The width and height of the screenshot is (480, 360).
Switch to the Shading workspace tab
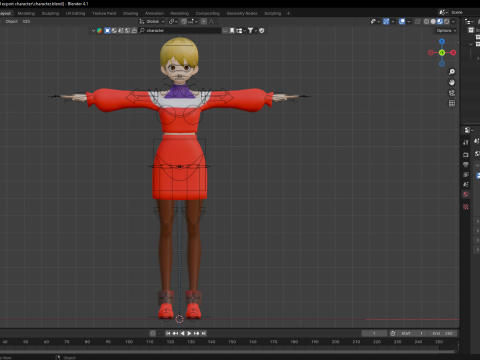[130, 13]
